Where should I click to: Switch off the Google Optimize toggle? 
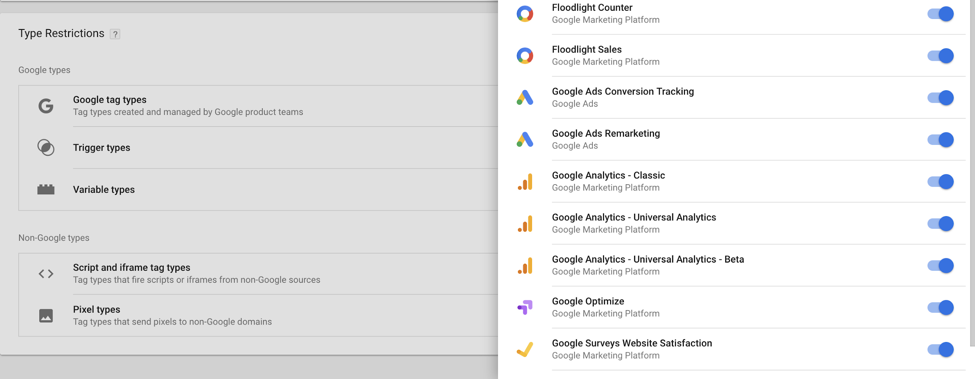(940, 308)
